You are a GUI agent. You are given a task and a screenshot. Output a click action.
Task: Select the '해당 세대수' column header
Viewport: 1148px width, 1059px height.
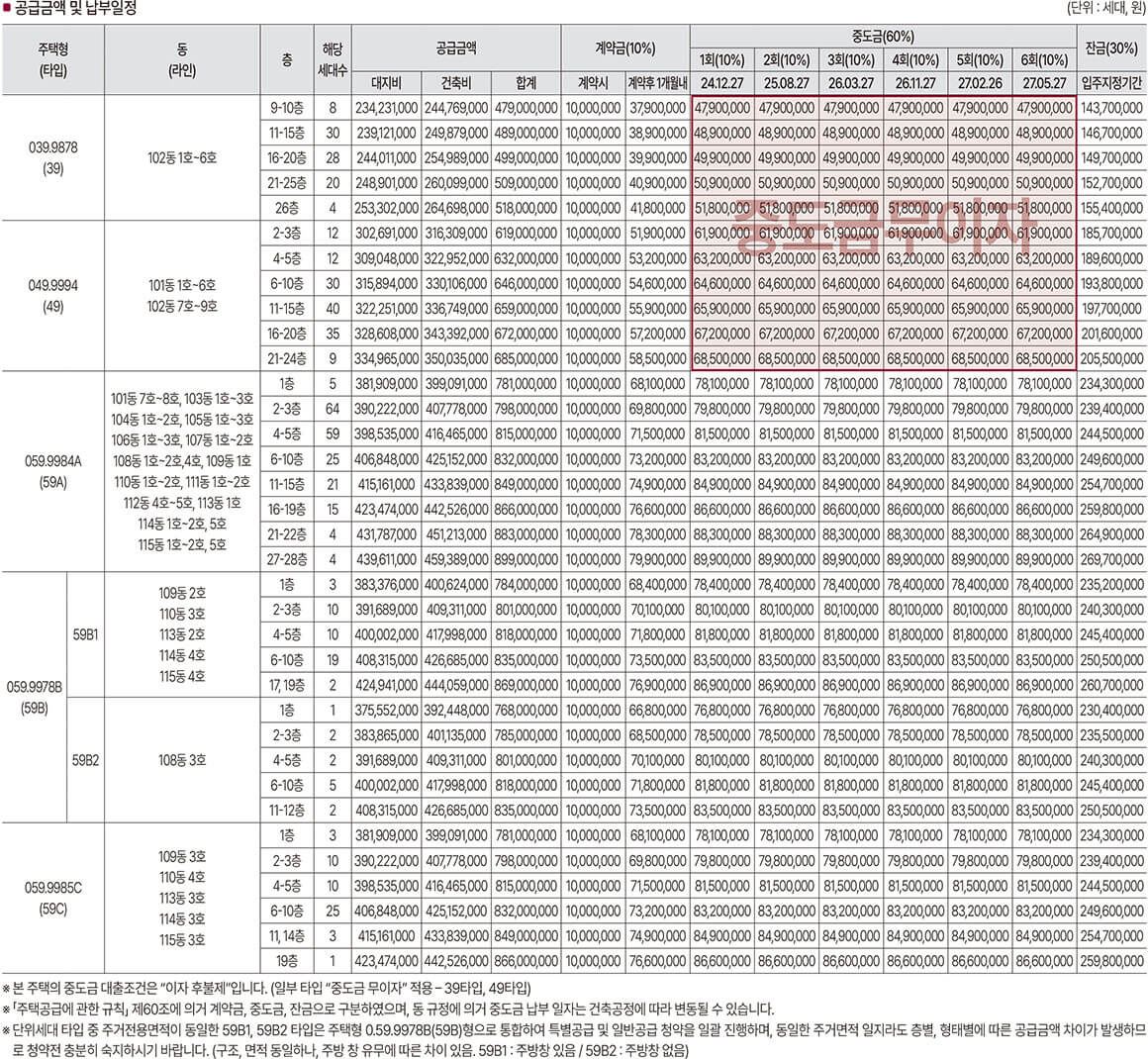pyautogui.click(x=333, y=60)
